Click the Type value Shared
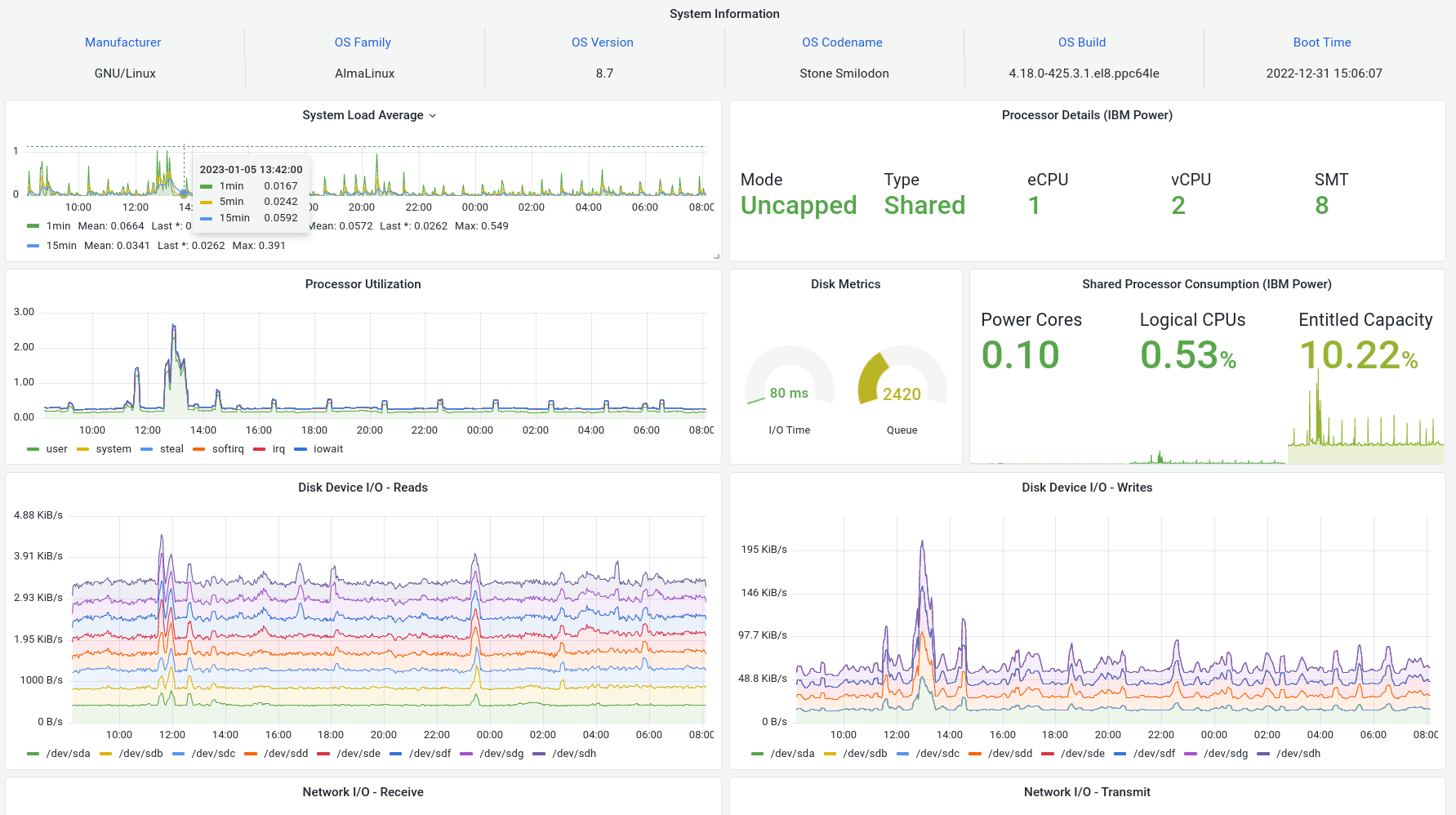Image resolution: width=1456 pixels, height=815 pixels. tap(924, 206)
